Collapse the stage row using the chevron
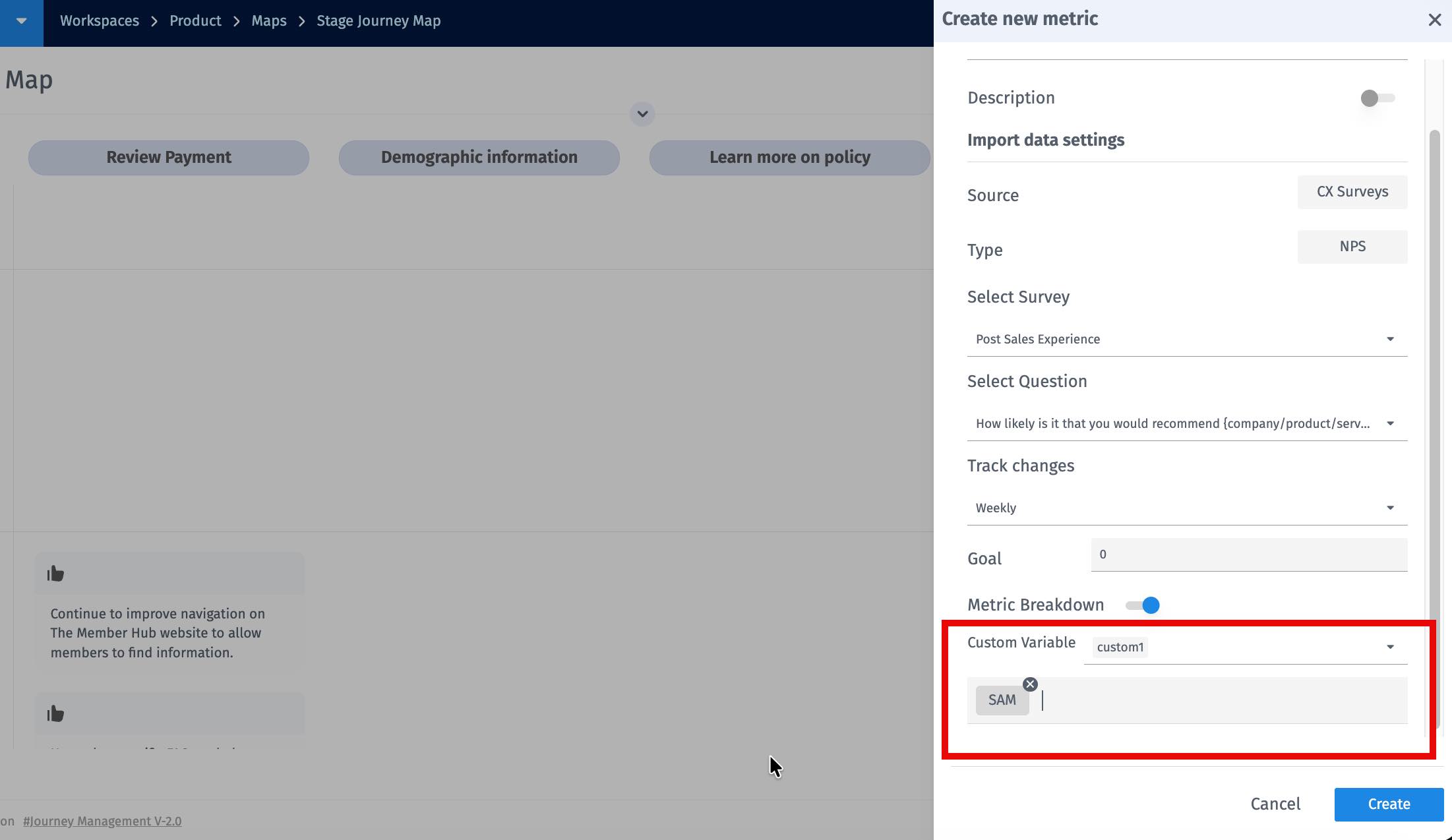The height and width of the screenshot is (840, 1452). (642, 113)
